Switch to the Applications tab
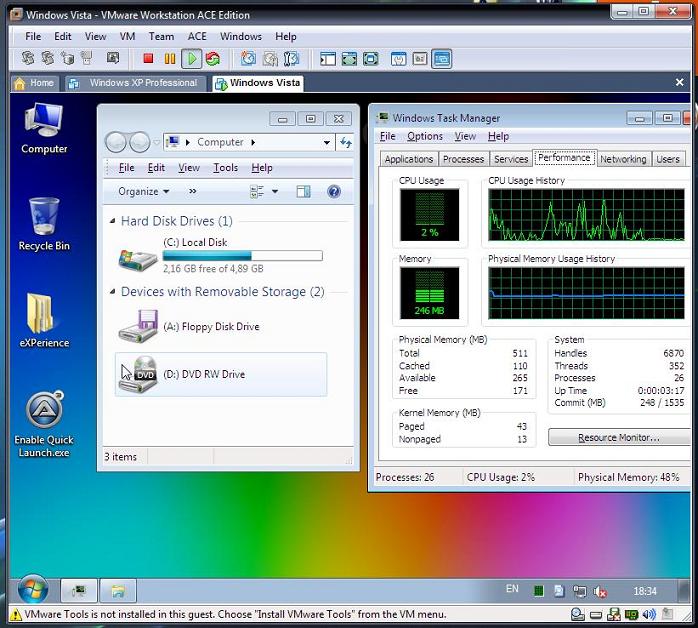Screen dimensions: 698x628 tap(409, 159)
